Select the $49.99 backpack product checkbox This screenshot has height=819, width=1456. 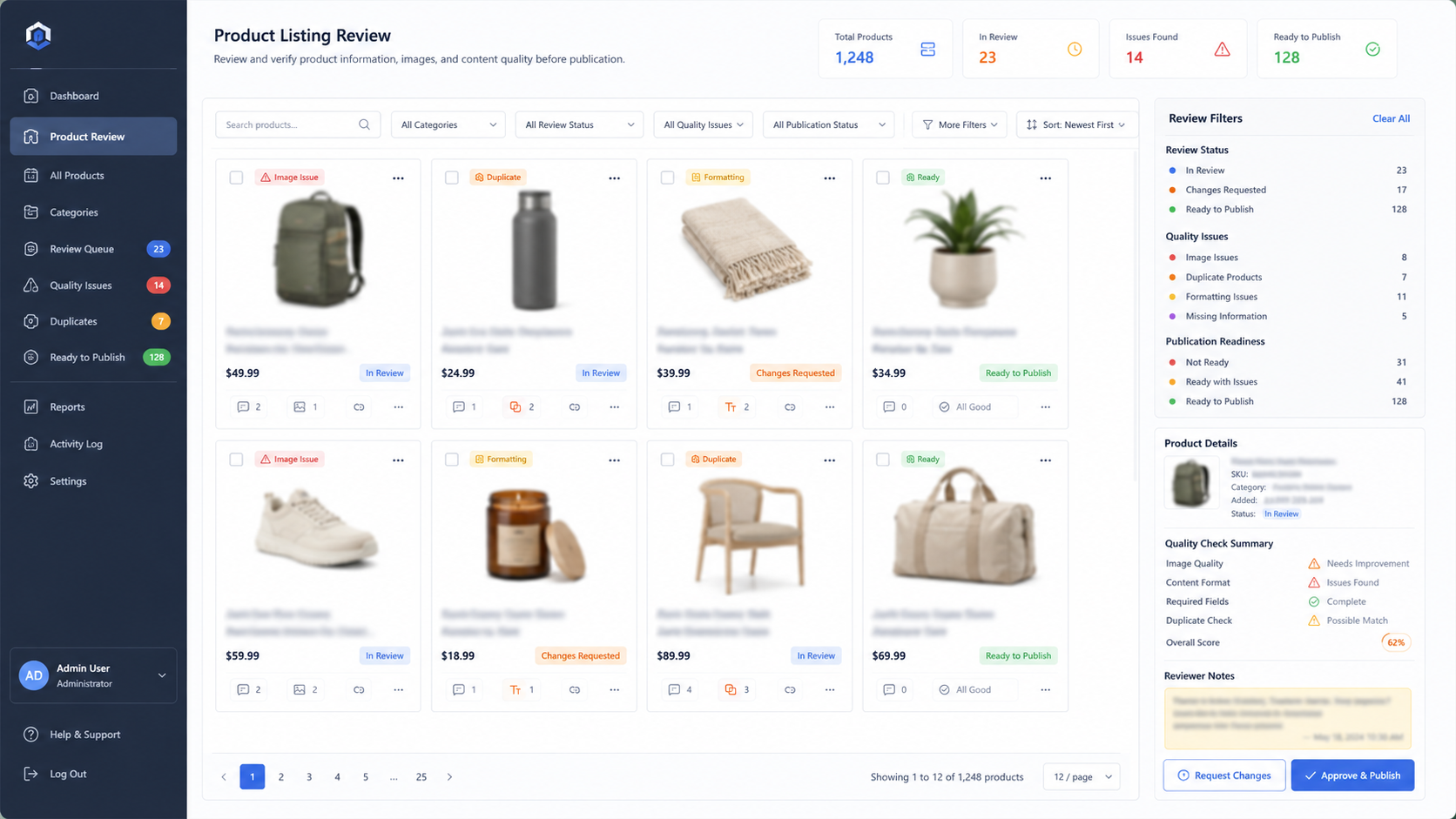pyautogui.click(x=236, y=178)
